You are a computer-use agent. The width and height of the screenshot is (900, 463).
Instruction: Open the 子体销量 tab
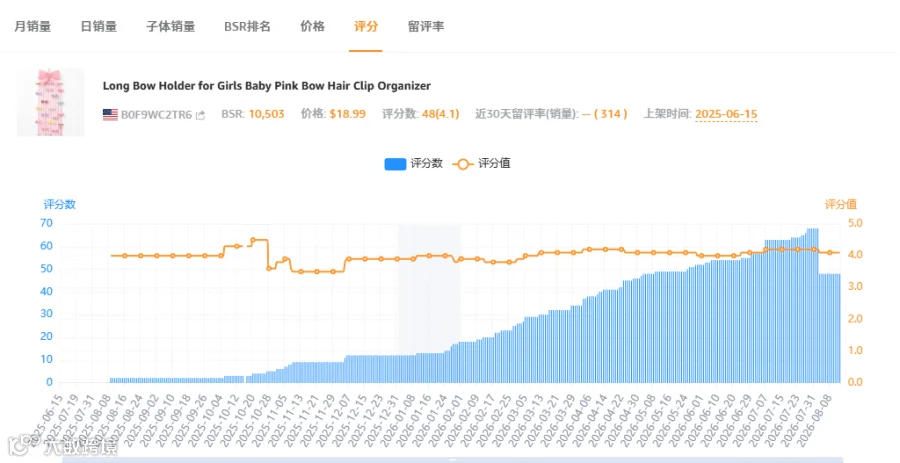tap(170, 26)
